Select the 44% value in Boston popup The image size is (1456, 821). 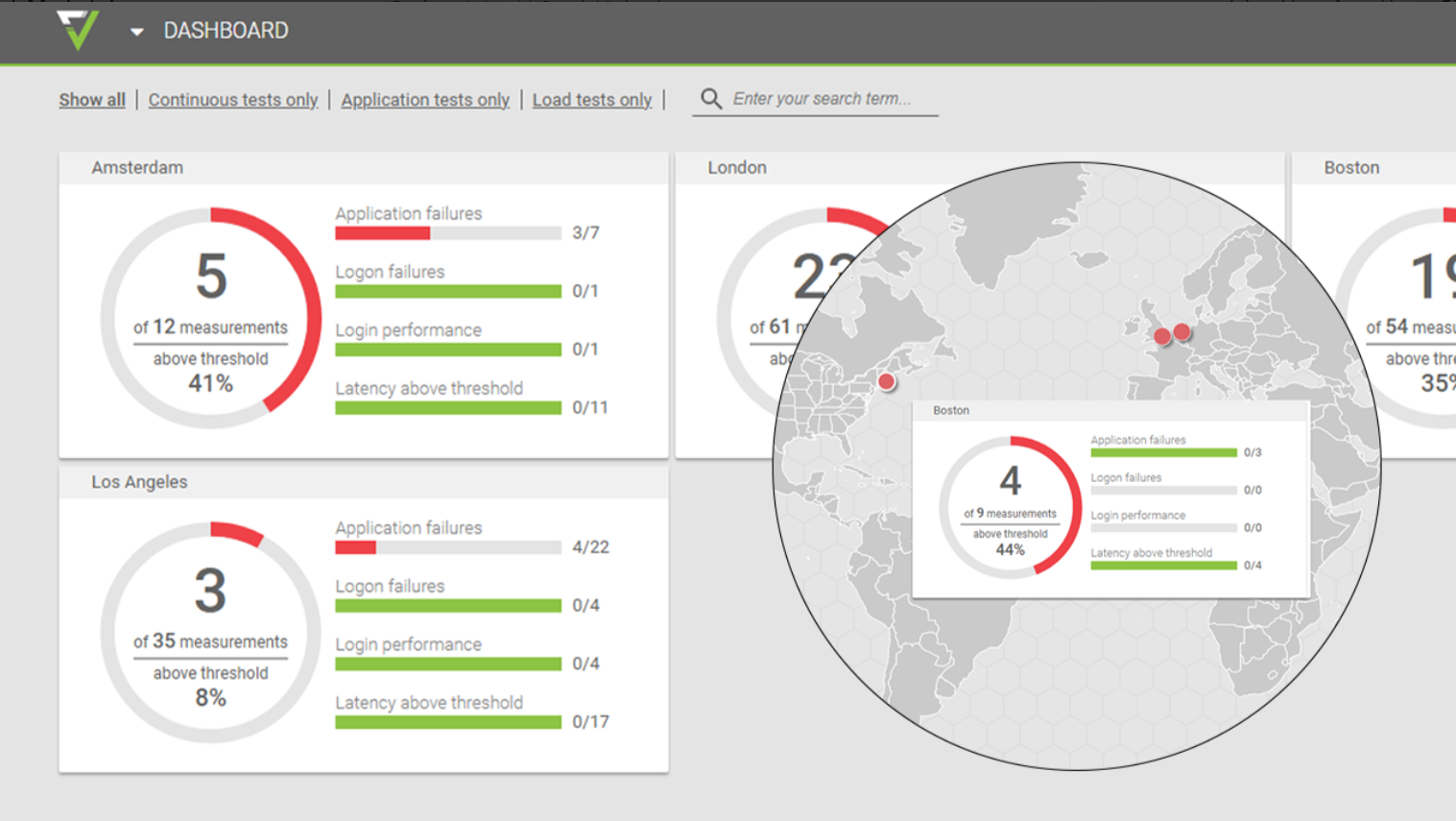tap(1011, 550)
